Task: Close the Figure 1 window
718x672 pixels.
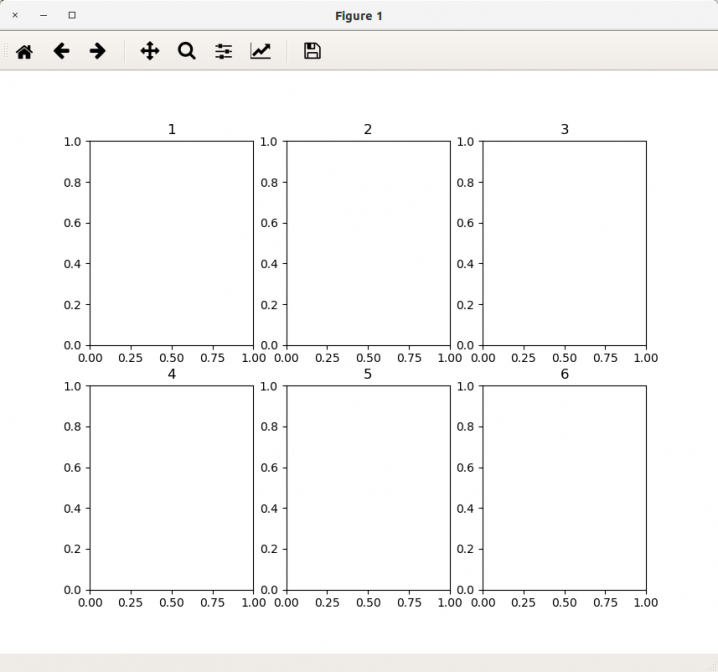Action: (x=15, y=15)
